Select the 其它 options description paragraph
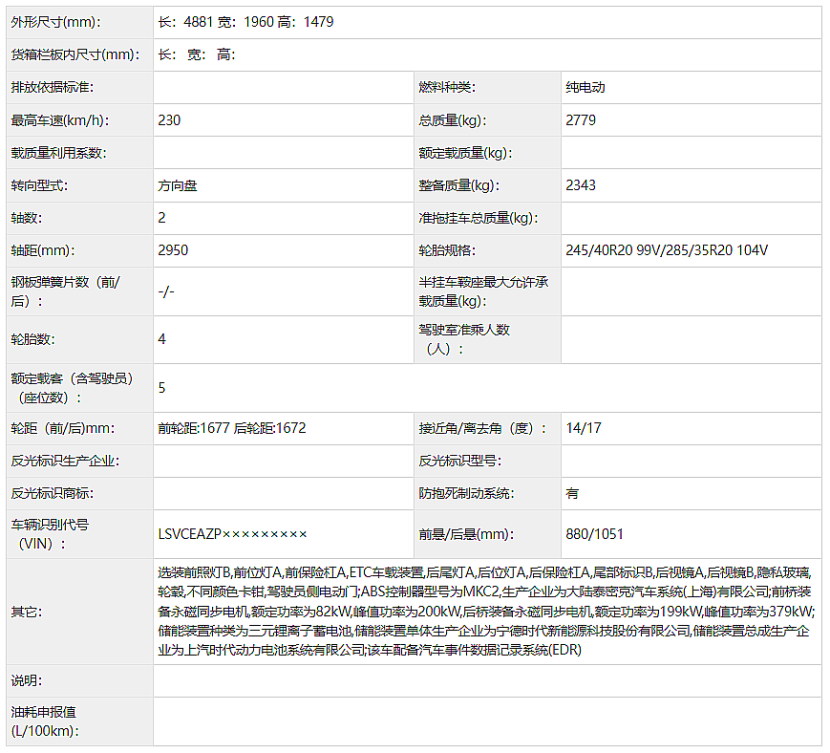This screenshot has width=830, height=753. (x=486, y=611)
